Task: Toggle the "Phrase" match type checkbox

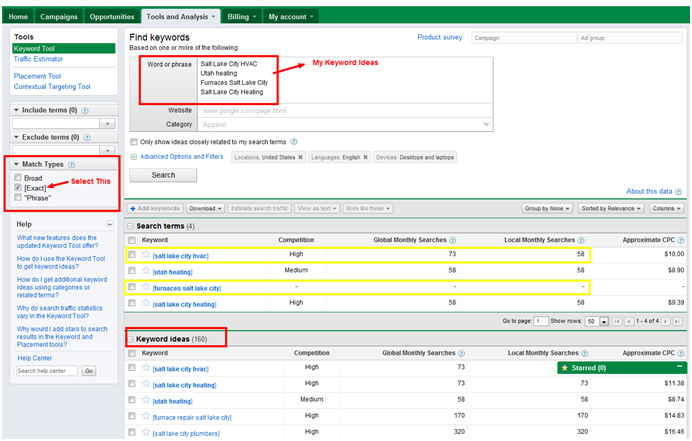Action: click(18, 197)
